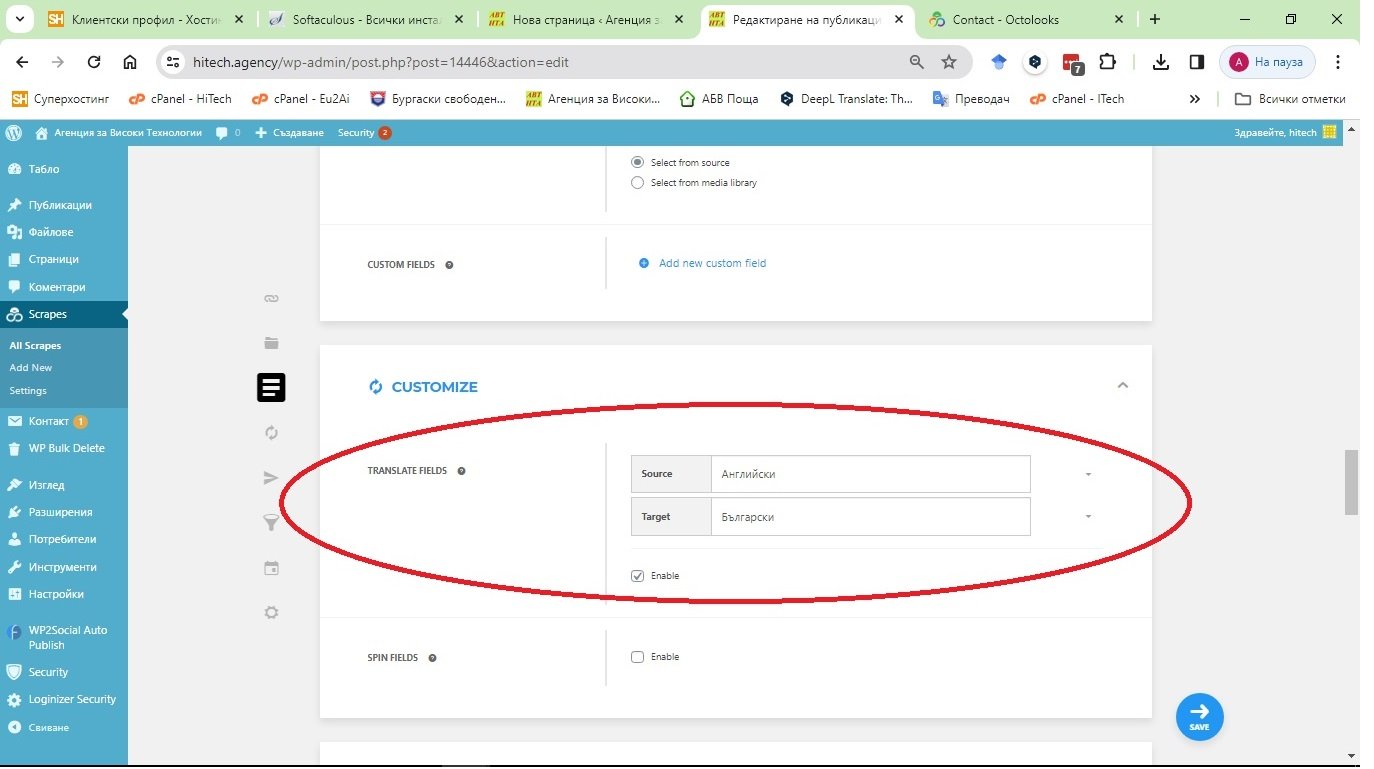Click the gear settings icon in sidebar
The width and height of the screenshot is (1374, 769).
pos(271,612)
